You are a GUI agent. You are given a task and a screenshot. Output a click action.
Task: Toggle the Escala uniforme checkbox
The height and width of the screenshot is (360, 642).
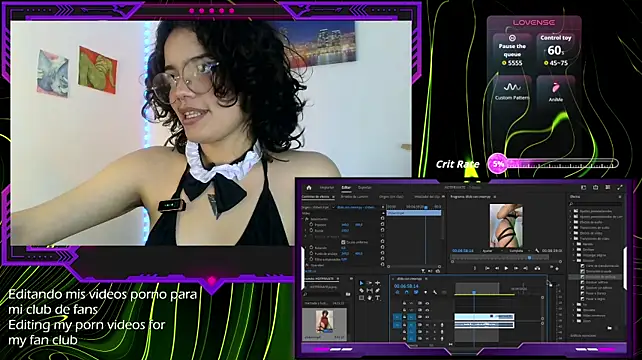coord(343,242)
